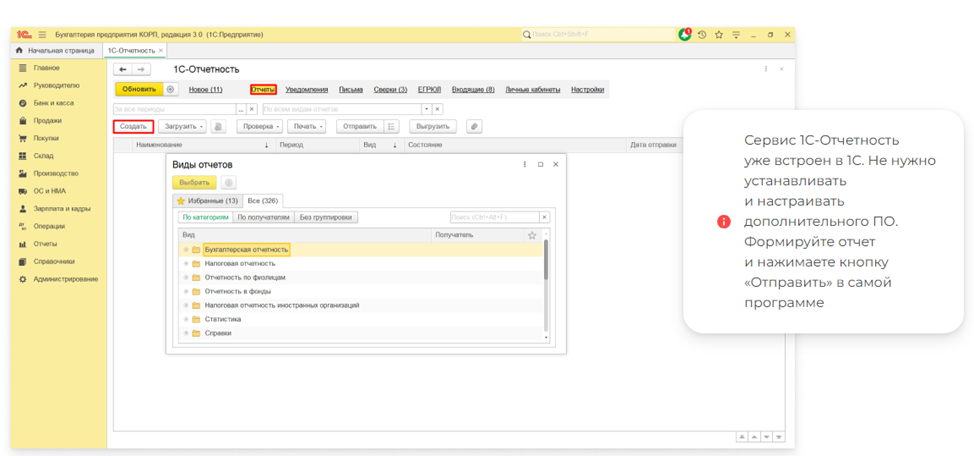Group reports По категориям

(206, 217)
